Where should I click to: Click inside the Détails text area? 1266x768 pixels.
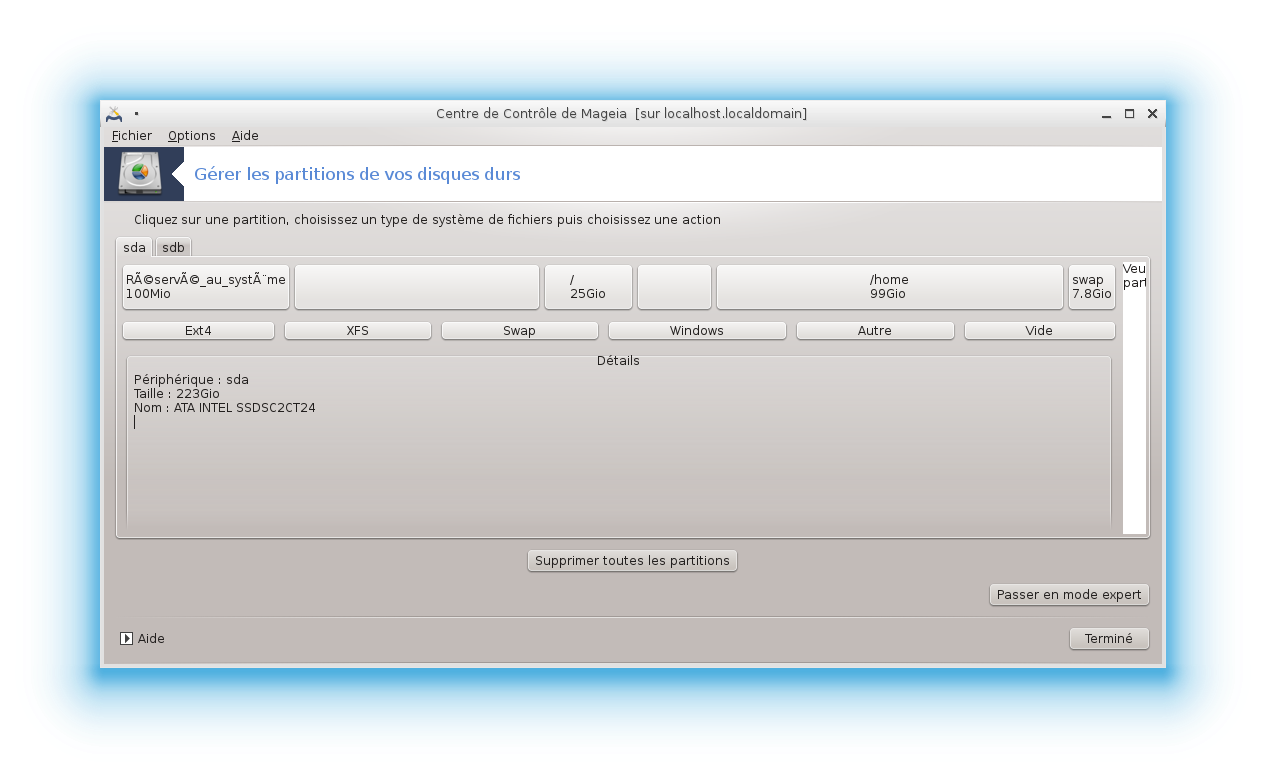[618, 460]
